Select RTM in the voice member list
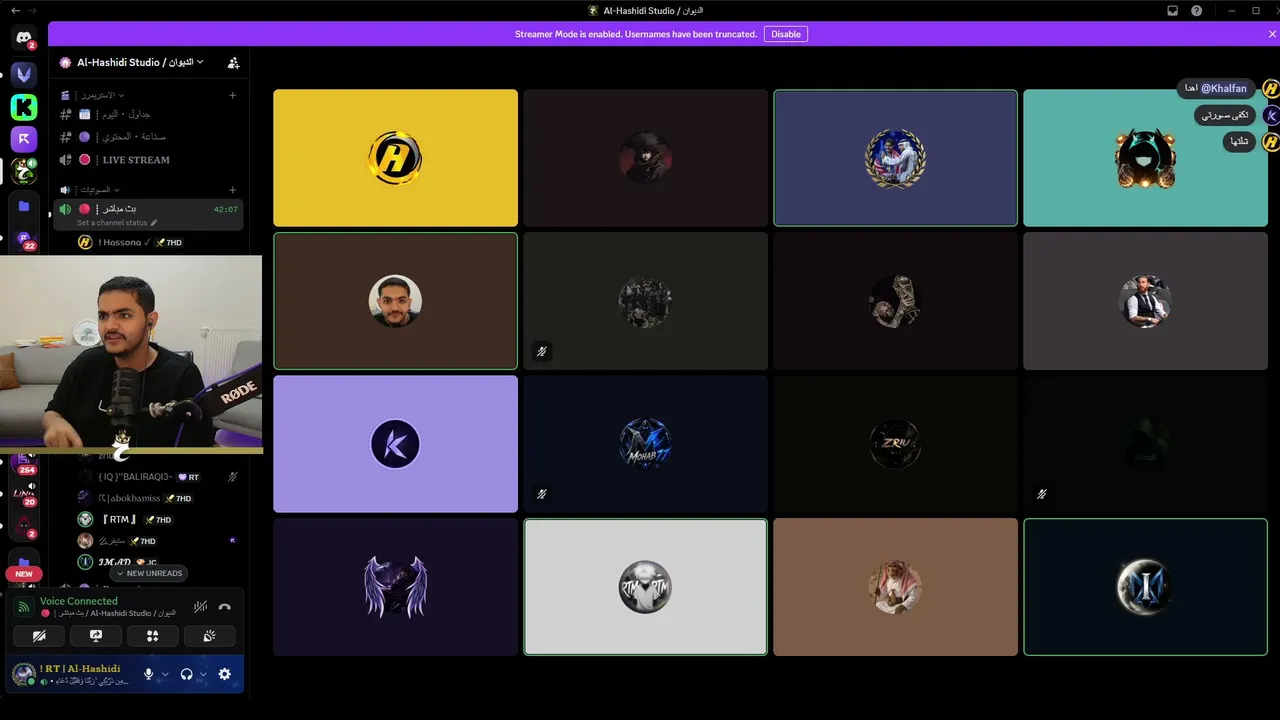Screen dimensions: 1280x720 coord(160,520)
